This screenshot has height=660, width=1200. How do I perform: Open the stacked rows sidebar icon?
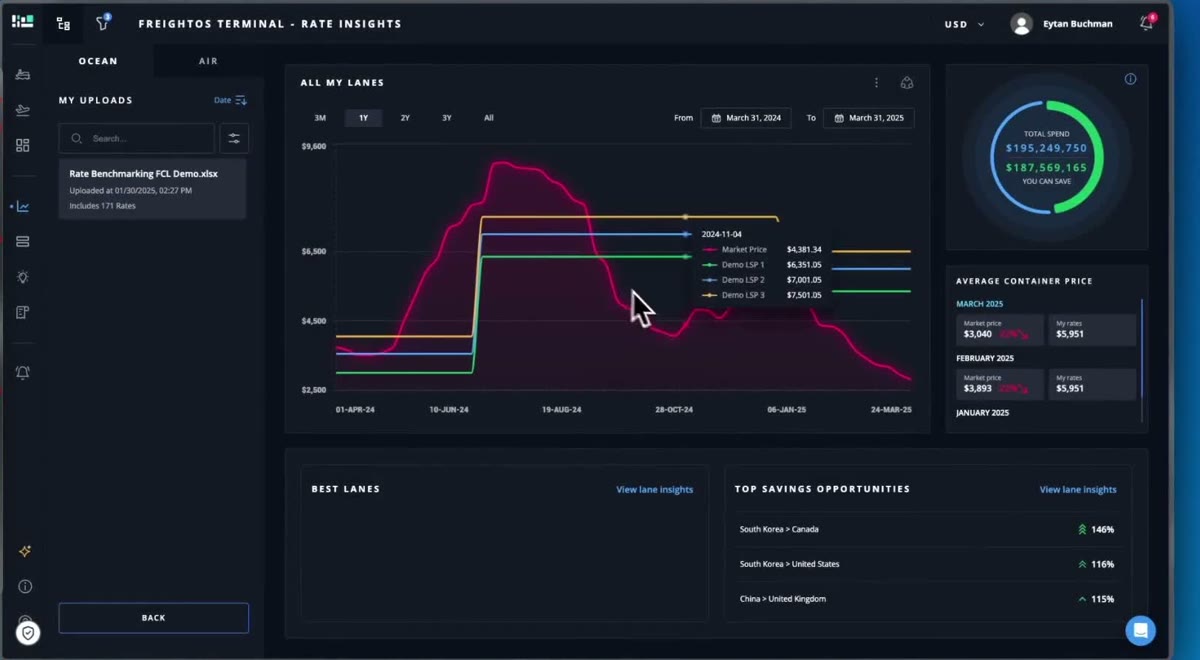click(x=23, y=241)
